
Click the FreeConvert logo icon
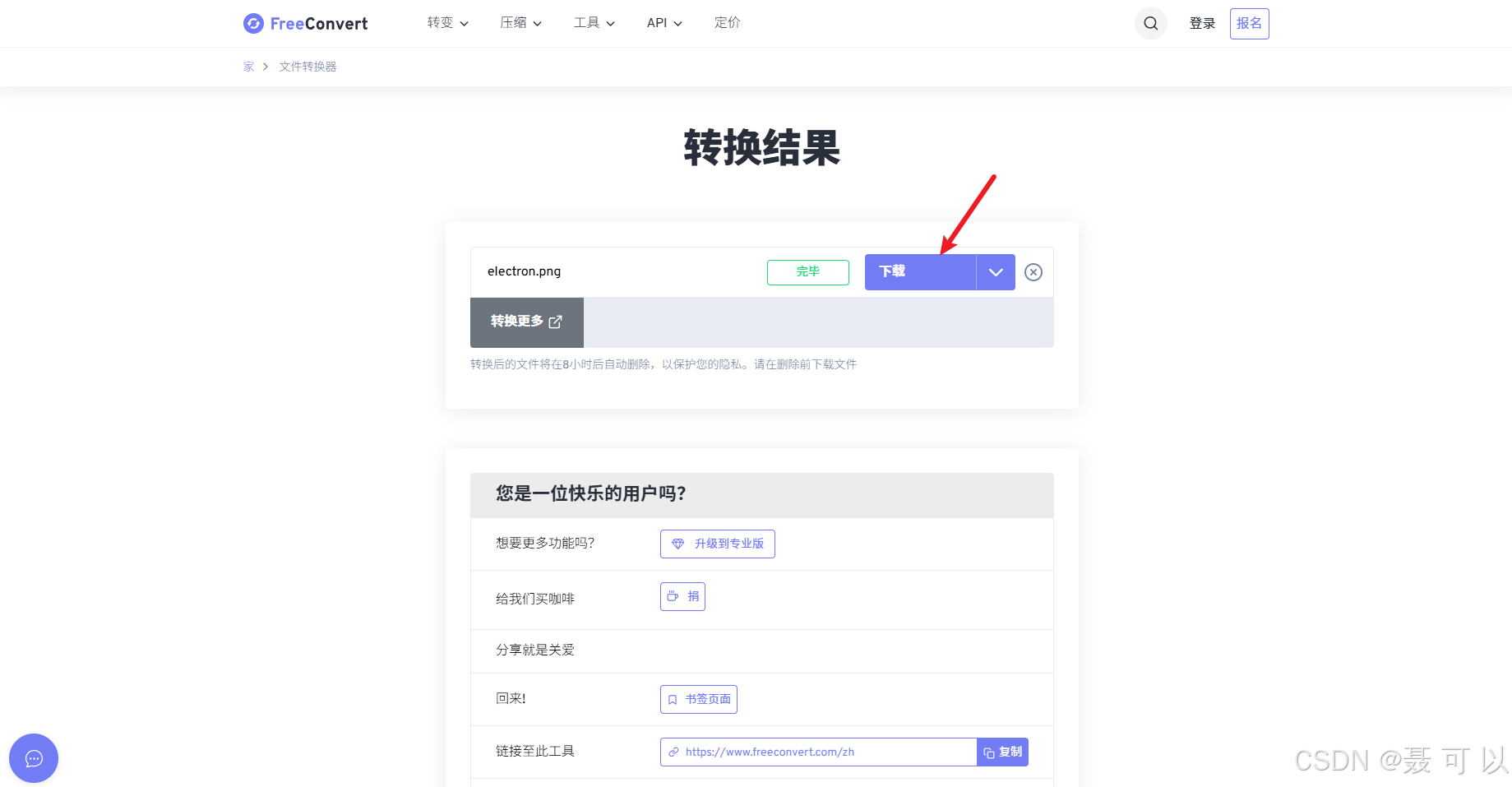pyautogui.click(x=252, y=23)
